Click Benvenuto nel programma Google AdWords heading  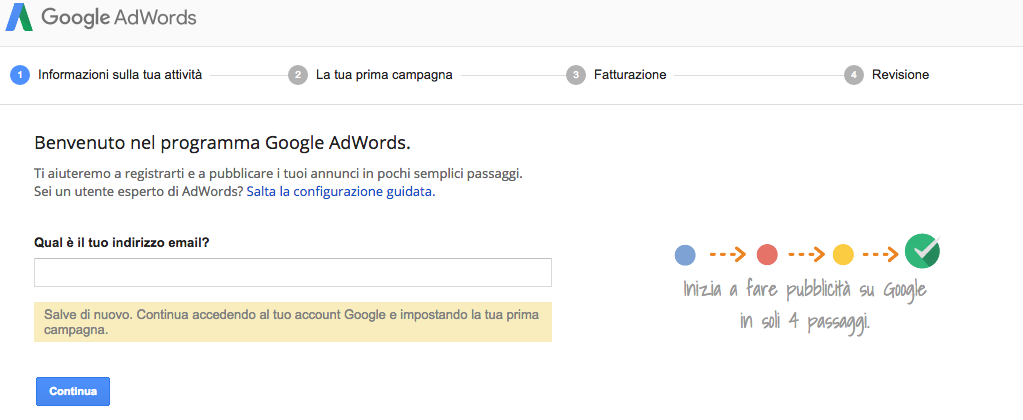pos(222,143)
